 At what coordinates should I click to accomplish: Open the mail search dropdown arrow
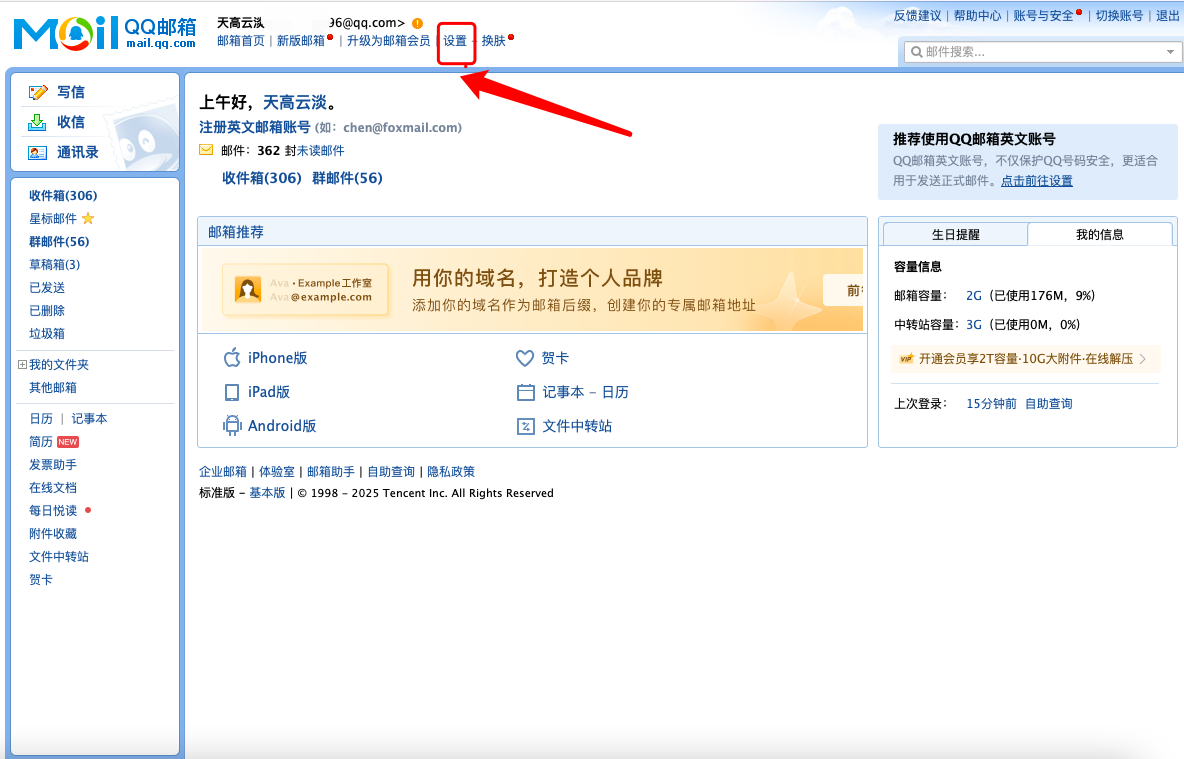[x=1170, y=52]
